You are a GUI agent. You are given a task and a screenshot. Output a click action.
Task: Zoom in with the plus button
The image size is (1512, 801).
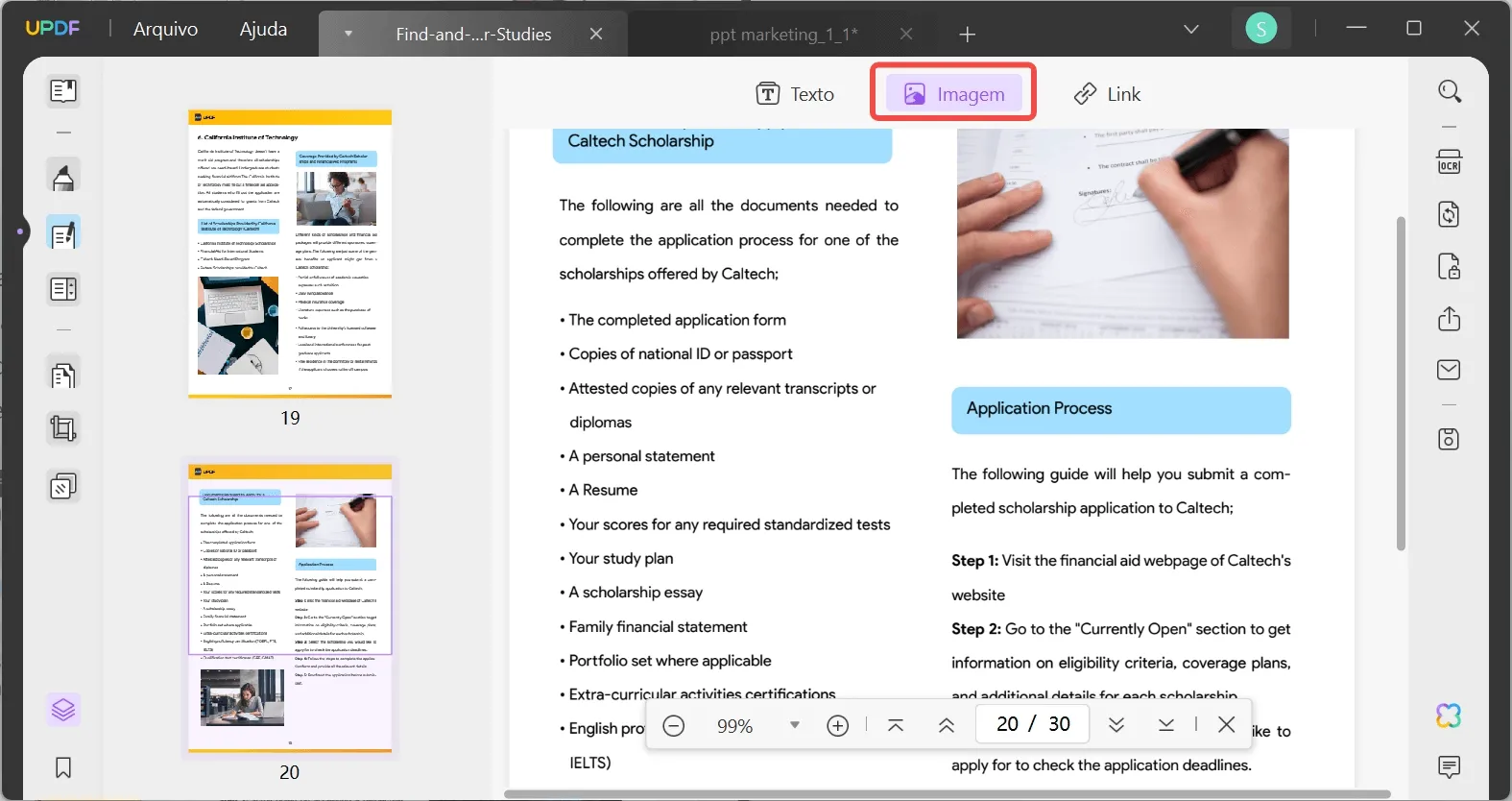[x=838, y=726]
